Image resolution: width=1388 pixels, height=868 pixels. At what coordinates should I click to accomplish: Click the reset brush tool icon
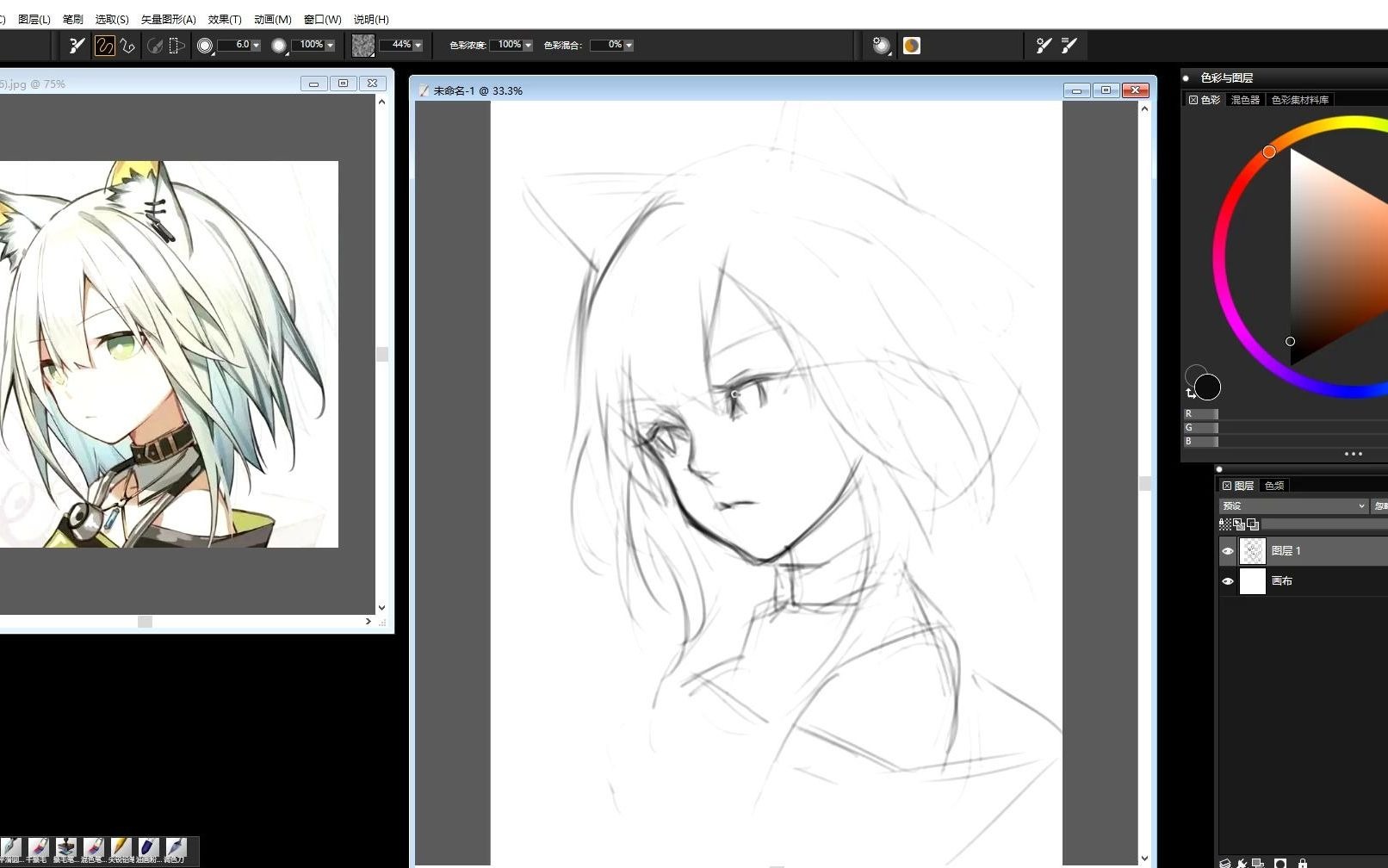tap(77, 46)
